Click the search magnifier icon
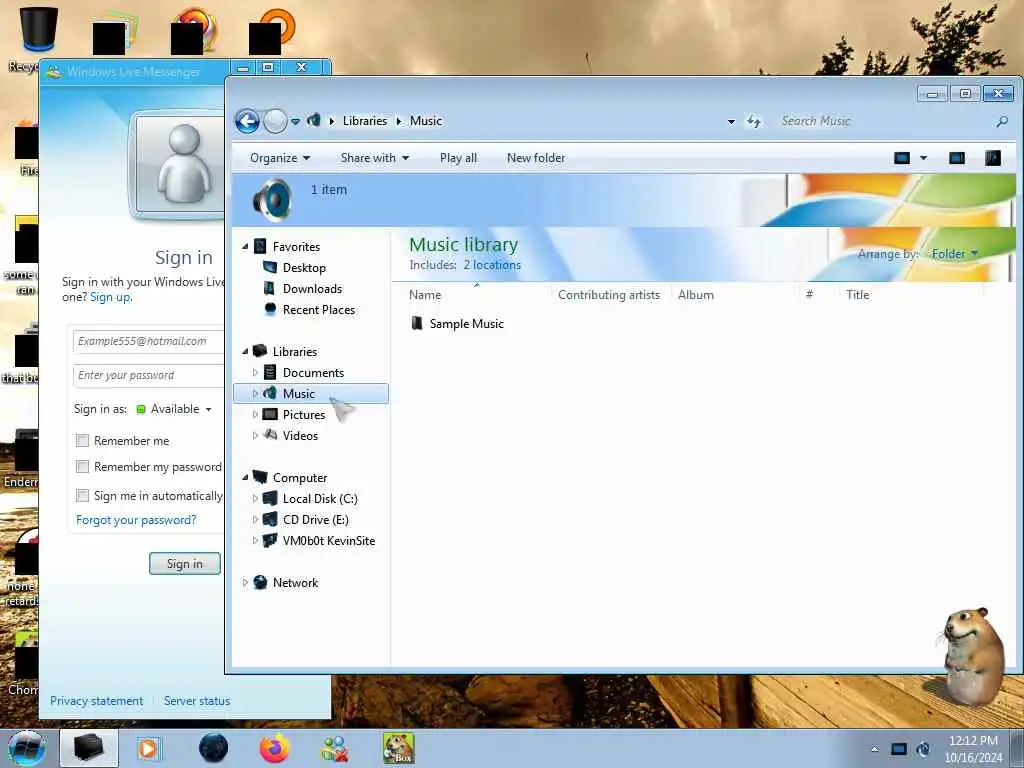 pyautogui.click(x=1002, y=121)
